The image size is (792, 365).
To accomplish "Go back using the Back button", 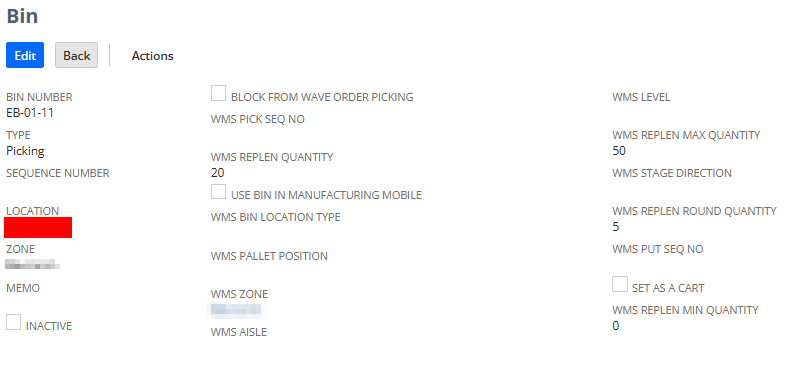I will point(76,55).
